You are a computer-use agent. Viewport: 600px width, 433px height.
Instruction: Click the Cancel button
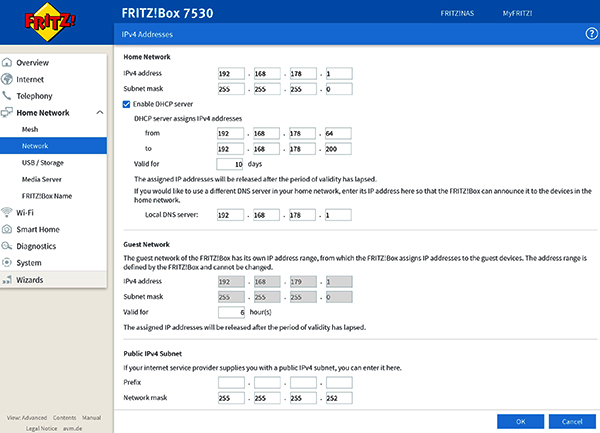click(572, 422)
